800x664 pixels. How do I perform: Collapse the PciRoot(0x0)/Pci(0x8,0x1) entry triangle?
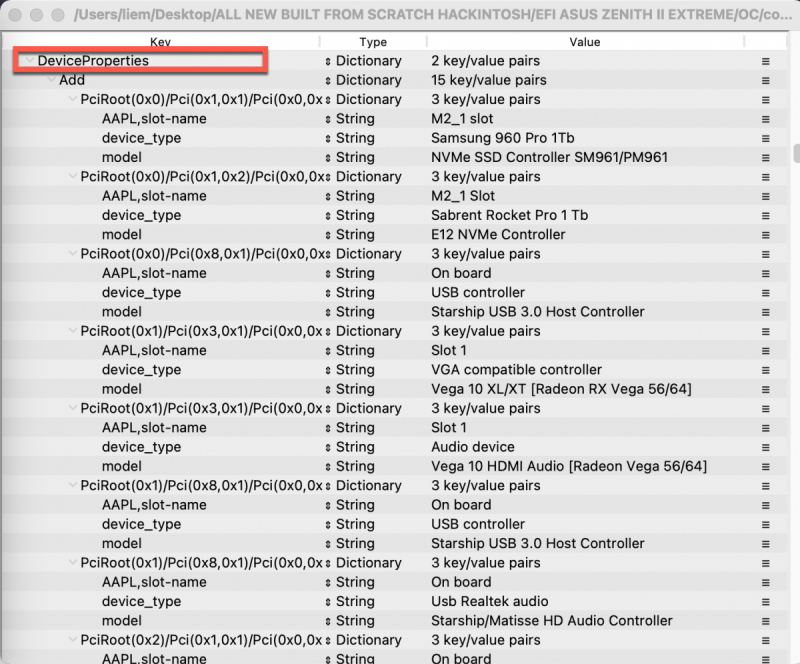tap(72, 253)
